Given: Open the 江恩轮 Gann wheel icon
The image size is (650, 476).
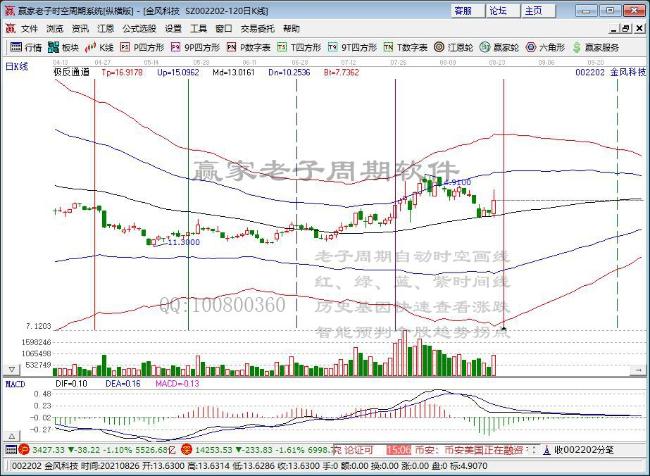Looking at the screenshot, I should 439,47.
